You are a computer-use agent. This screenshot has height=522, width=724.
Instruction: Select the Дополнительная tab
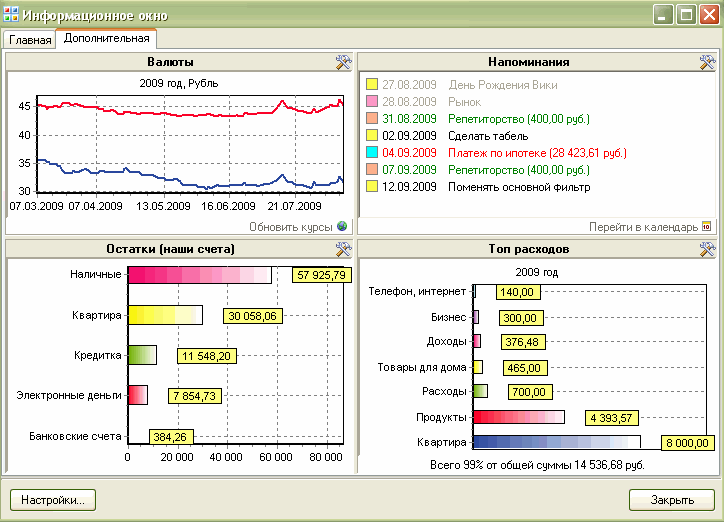tap(106, 39)
